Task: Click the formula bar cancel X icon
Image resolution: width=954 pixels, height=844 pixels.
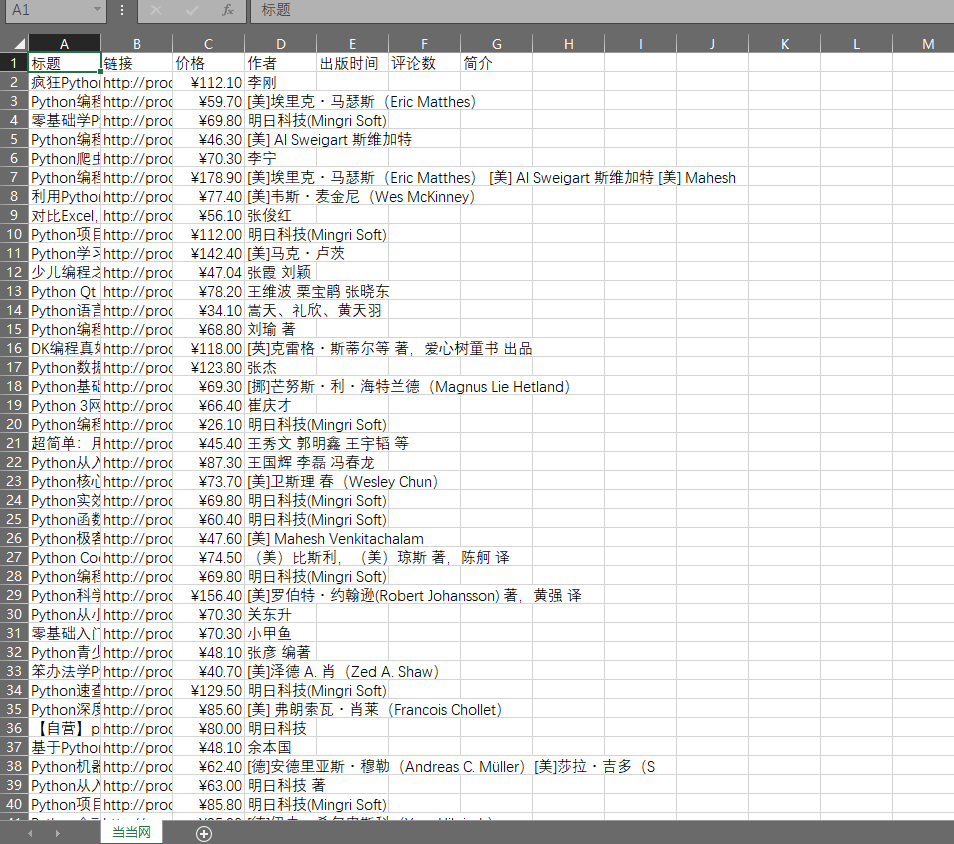Action: pos(156,10)
